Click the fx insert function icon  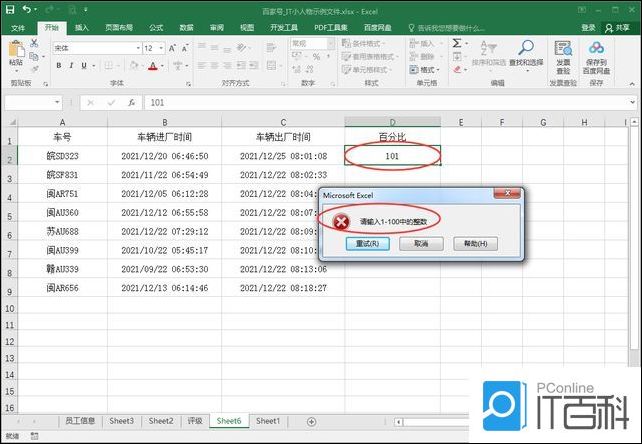click(x=129, y=102)
